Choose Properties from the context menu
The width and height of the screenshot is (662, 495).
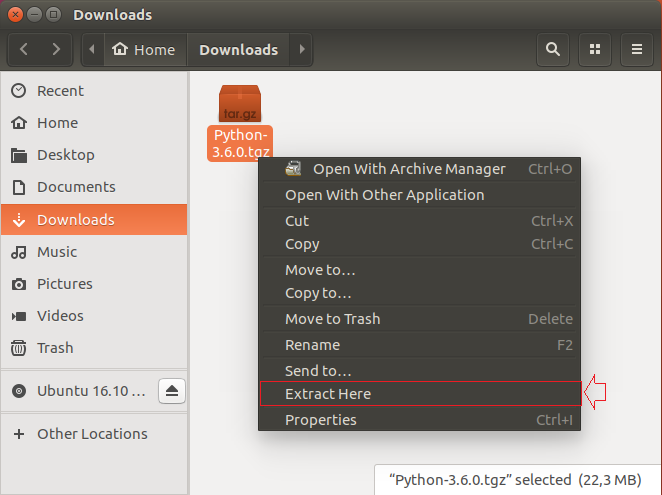coord(419,420)
